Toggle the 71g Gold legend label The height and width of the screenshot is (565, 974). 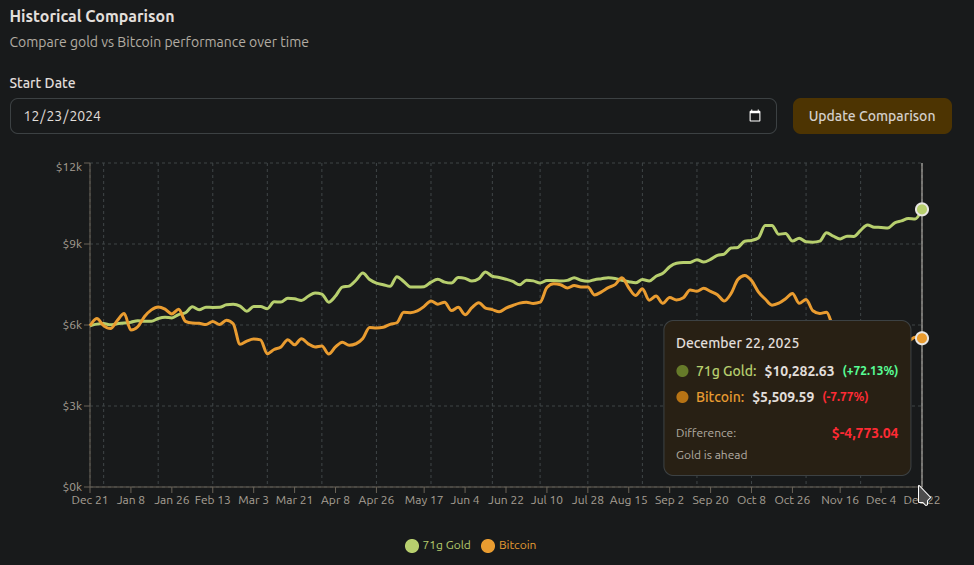click(445, 545)
